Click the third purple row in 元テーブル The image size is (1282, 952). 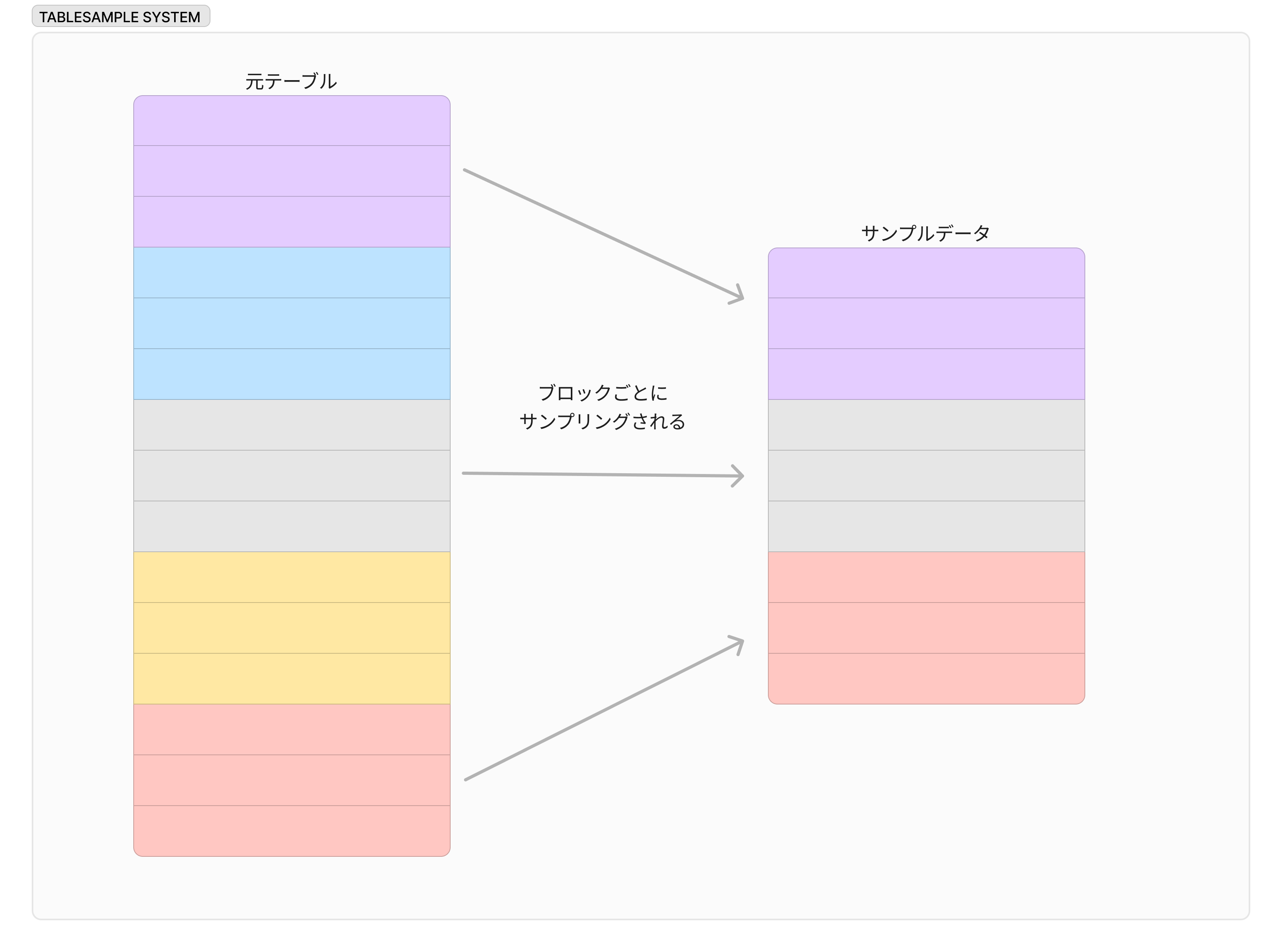pos(292,222)
